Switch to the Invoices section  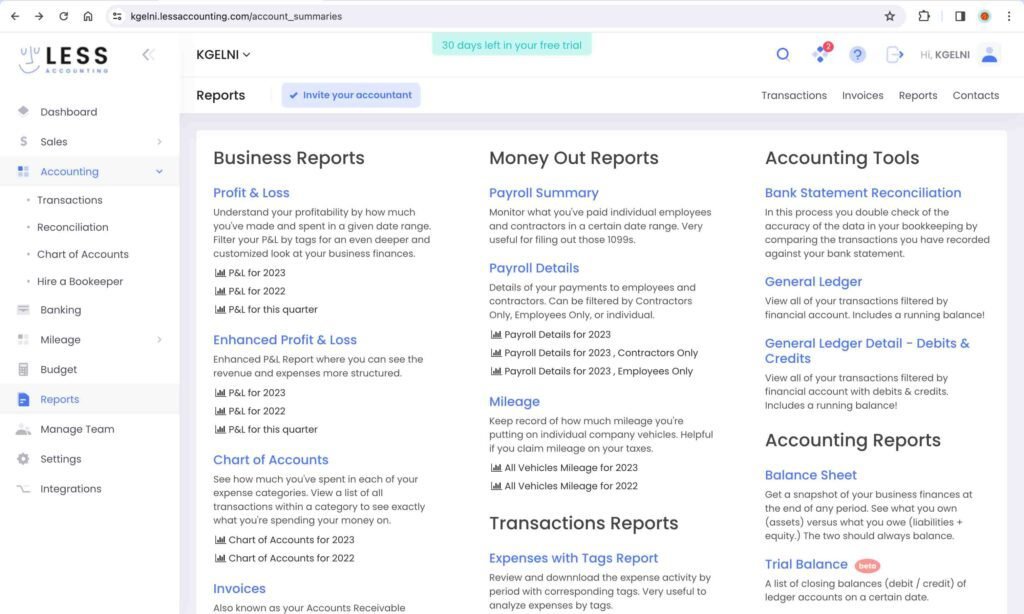862,95
